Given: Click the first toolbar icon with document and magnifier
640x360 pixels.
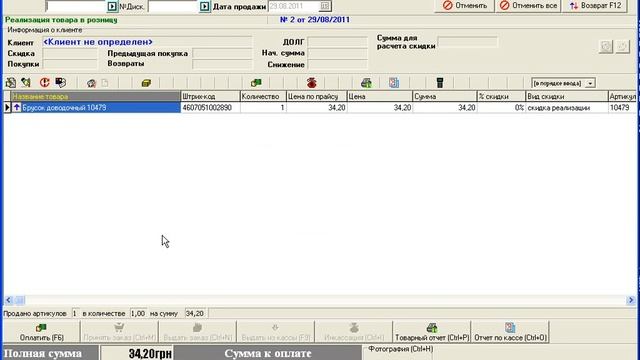Looking at the screenshot, I should [11, 83].
